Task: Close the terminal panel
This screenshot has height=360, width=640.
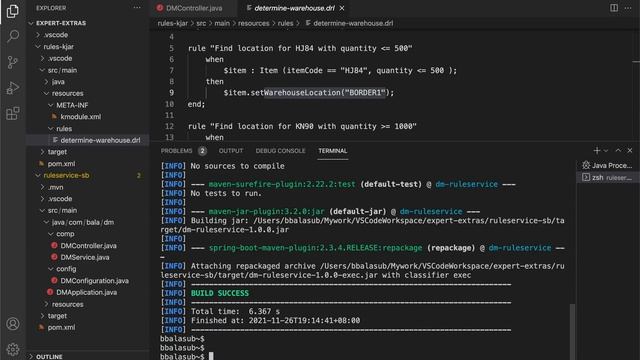Action: pyautogui.click(x=630, y=151)
